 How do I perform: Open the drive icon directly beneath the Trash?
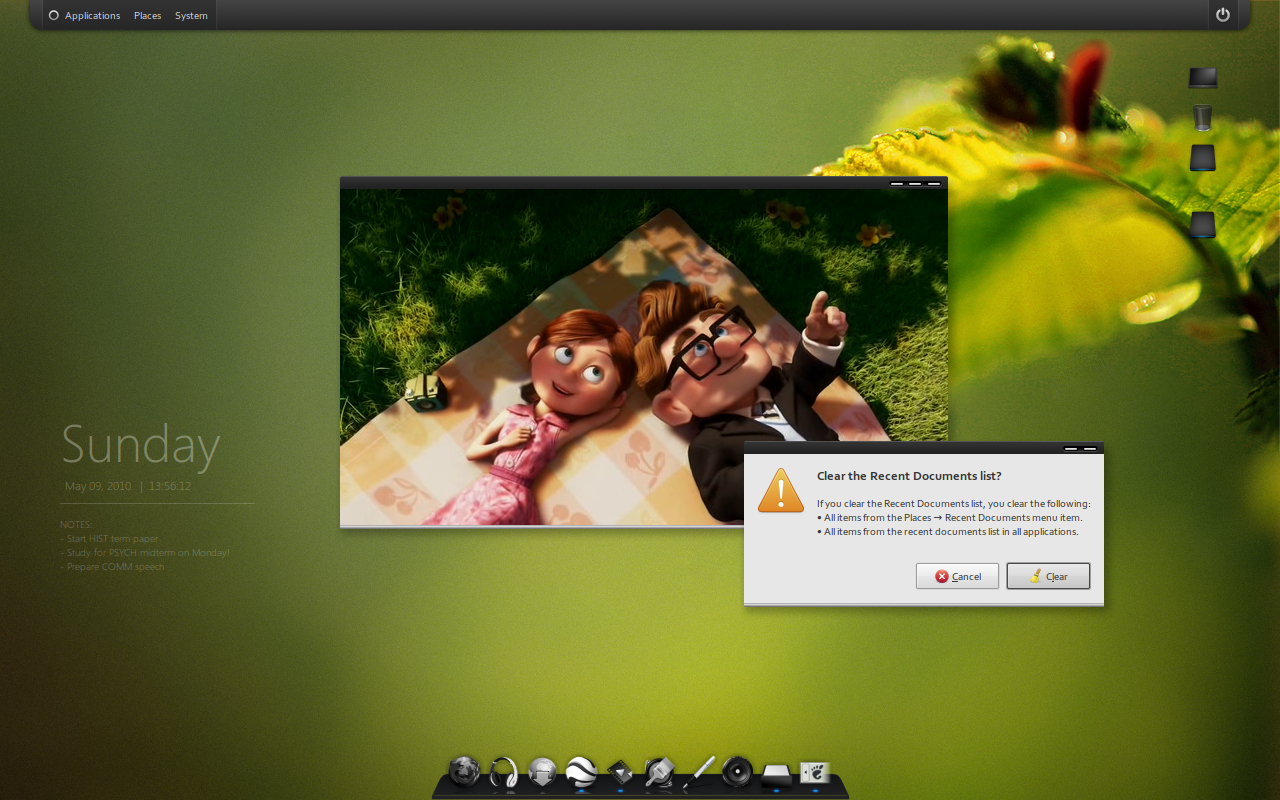click(1203, 158)
